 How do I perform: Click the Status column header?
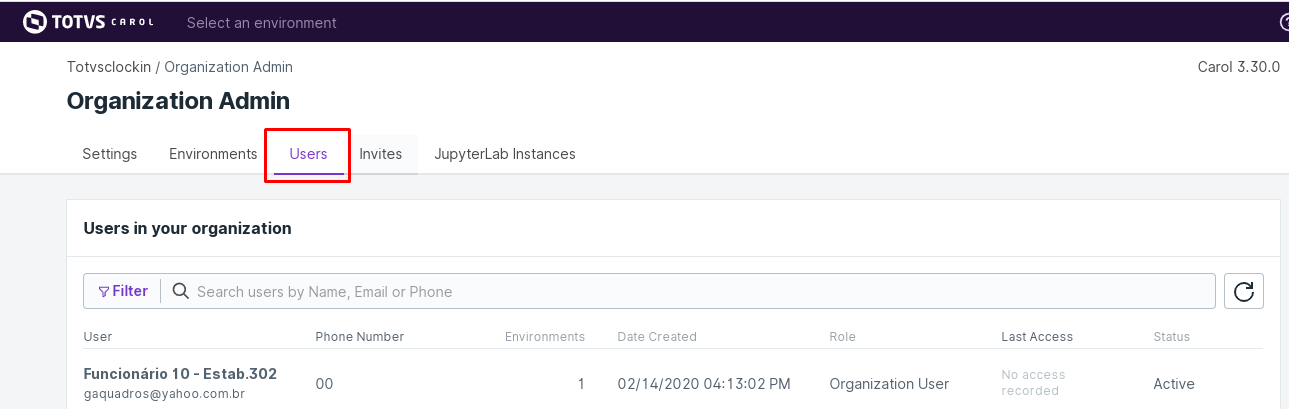[1171, 337]
